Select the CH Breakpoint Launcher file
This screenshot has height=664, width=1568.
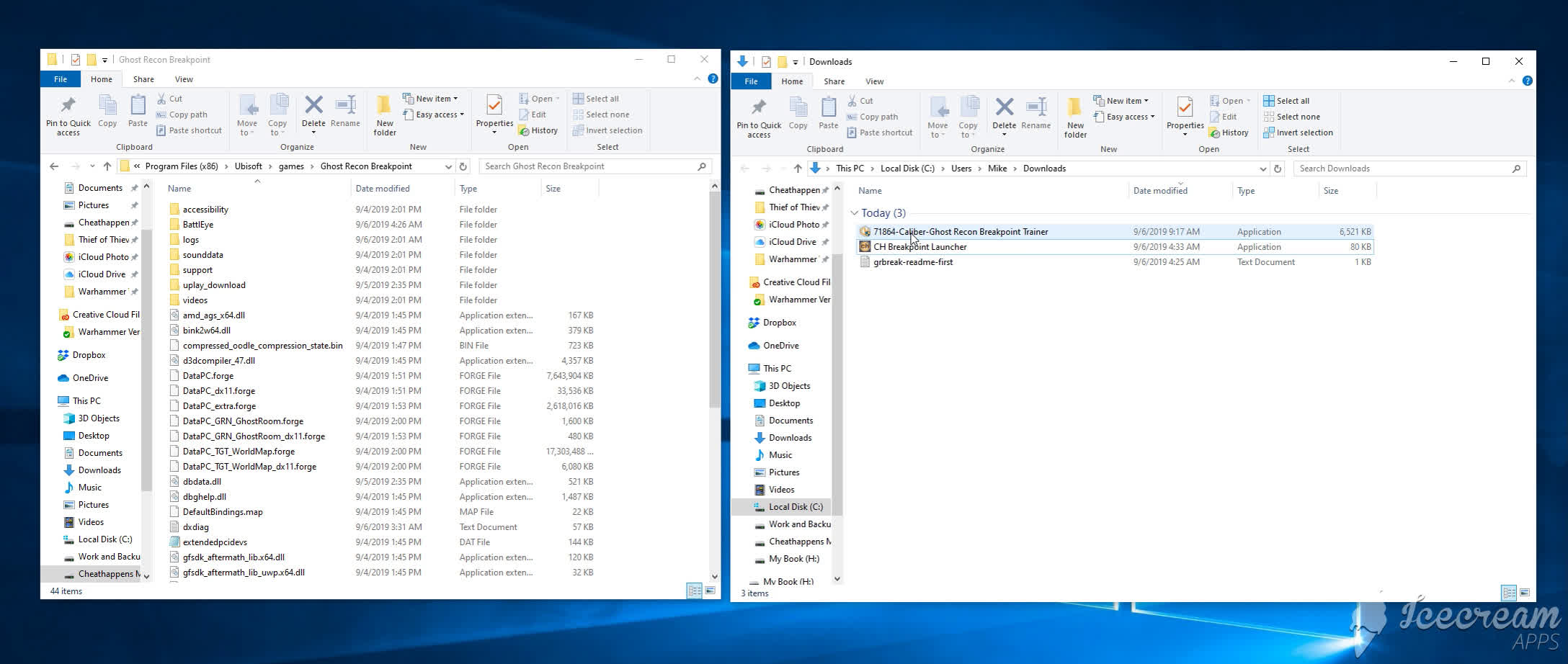tap(920, 247)
